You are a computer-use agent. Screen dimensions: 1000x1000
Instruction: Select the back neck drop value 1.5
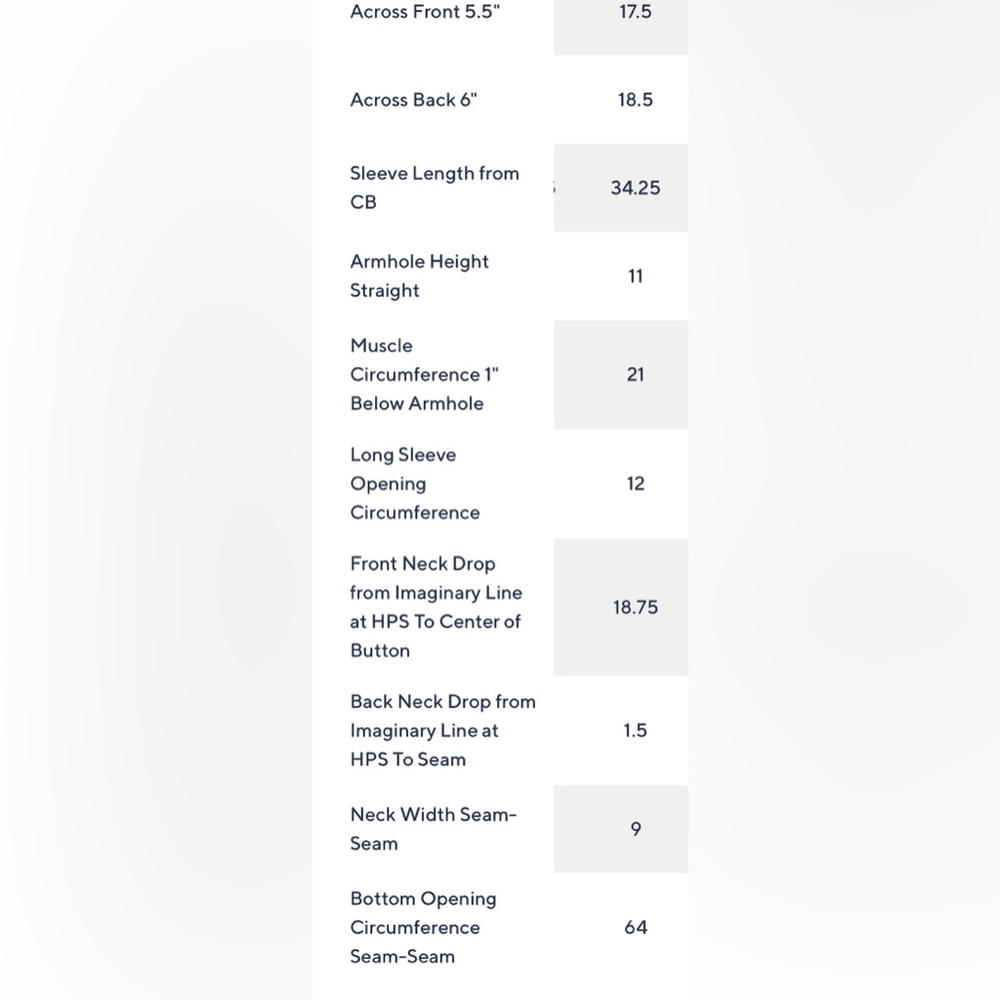tap(635, 730)
